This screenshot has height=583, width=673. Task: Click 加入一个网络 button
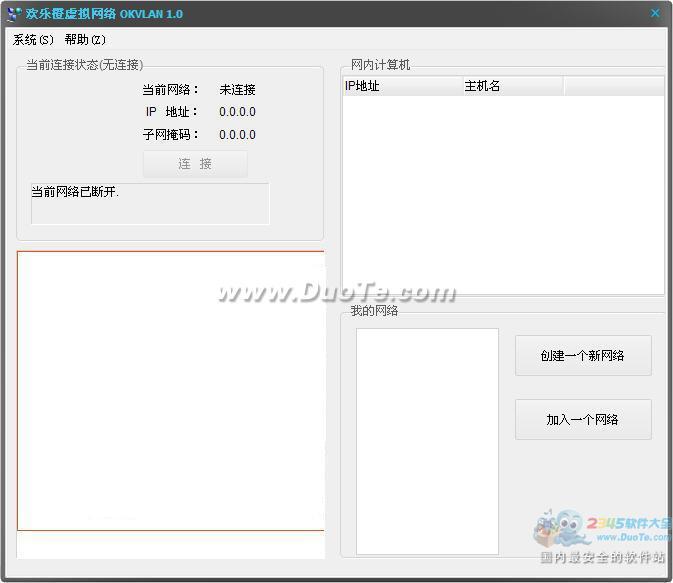[x=583, y=419]
